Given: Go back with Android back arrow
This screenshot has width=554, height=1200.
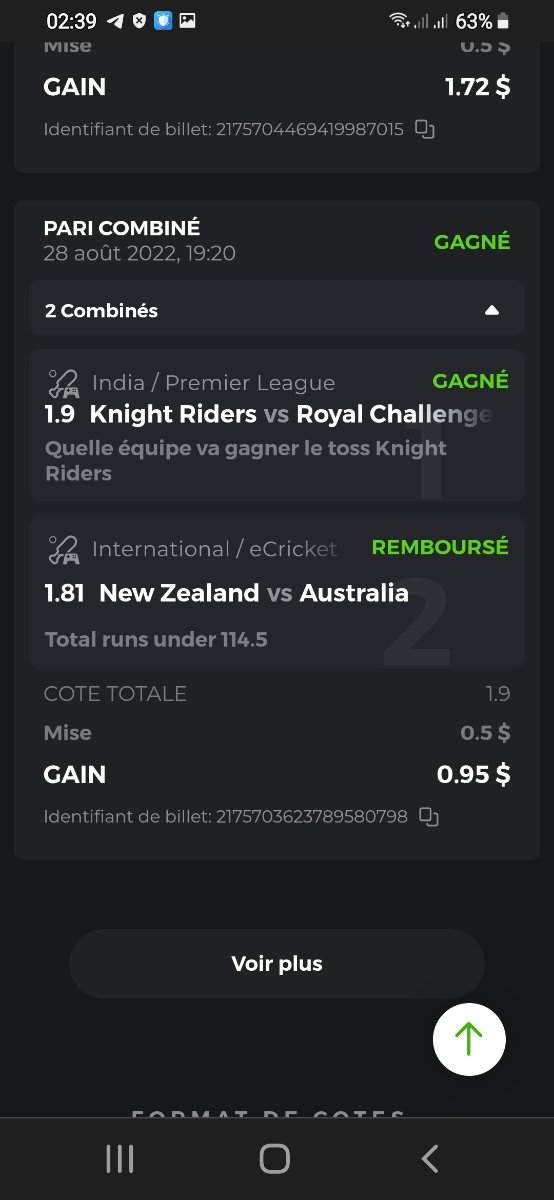Looking at the screenshot, I should tap(430, 1159).
